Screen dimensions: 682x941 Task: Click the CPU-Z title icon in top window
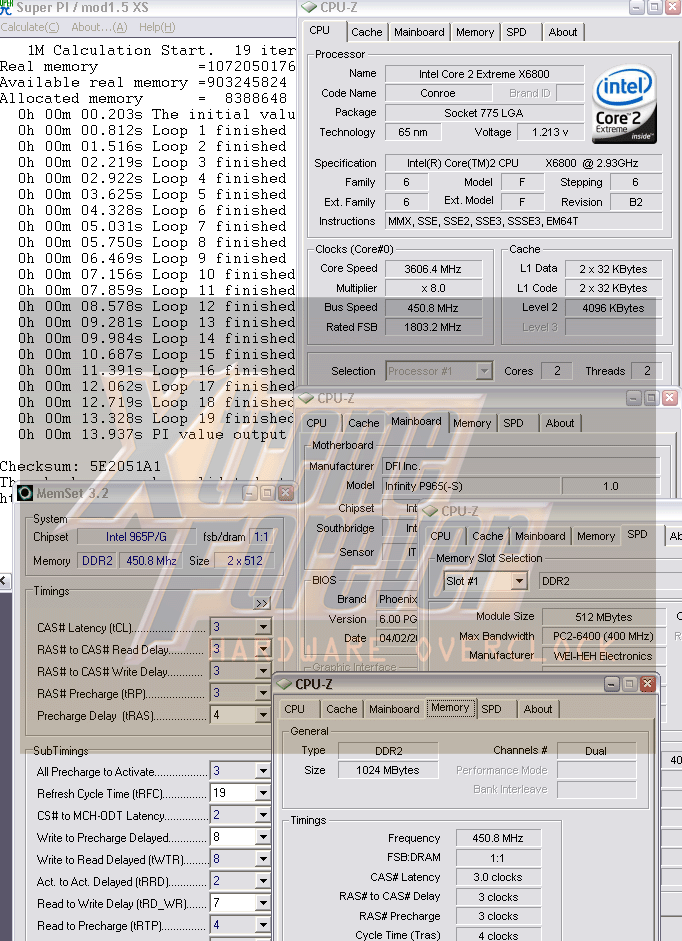point(309,7)
